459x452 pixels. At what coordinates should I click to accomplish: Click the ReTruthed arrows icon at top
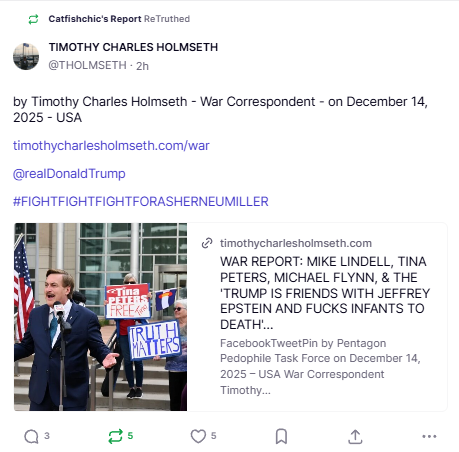click(33, 19)
